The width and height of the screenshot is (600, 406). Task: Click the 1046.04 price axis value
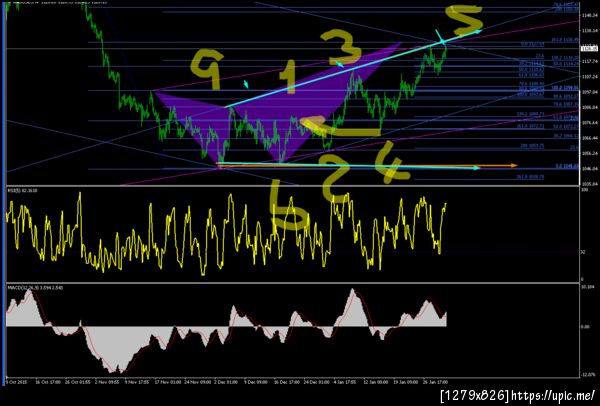(590, 169)
